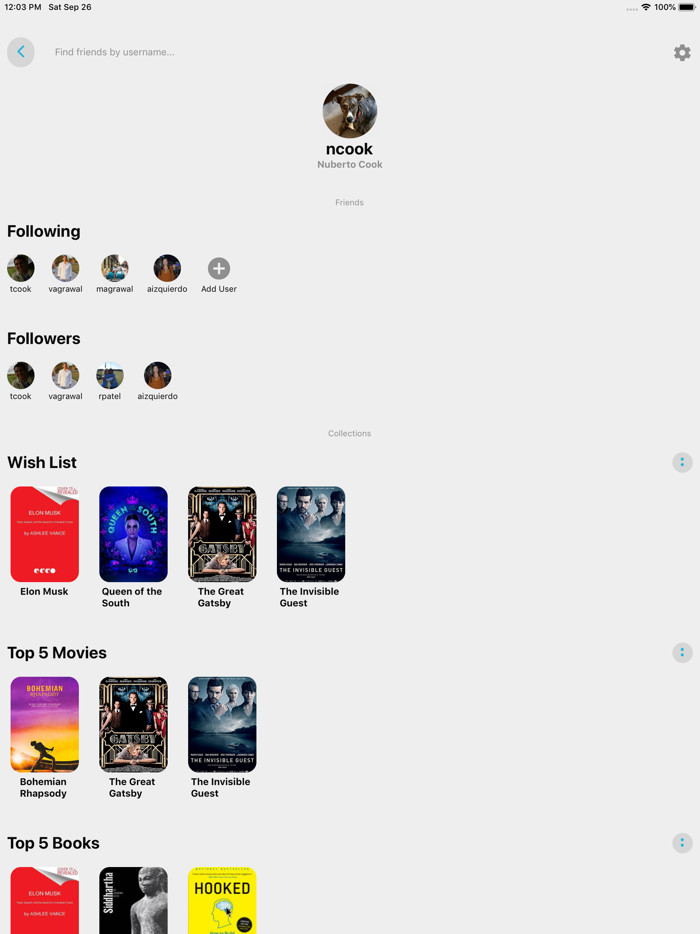Screen dimensions: 700x934
Task: Open Queen of the South in Wish List
Action: (133, 534)
